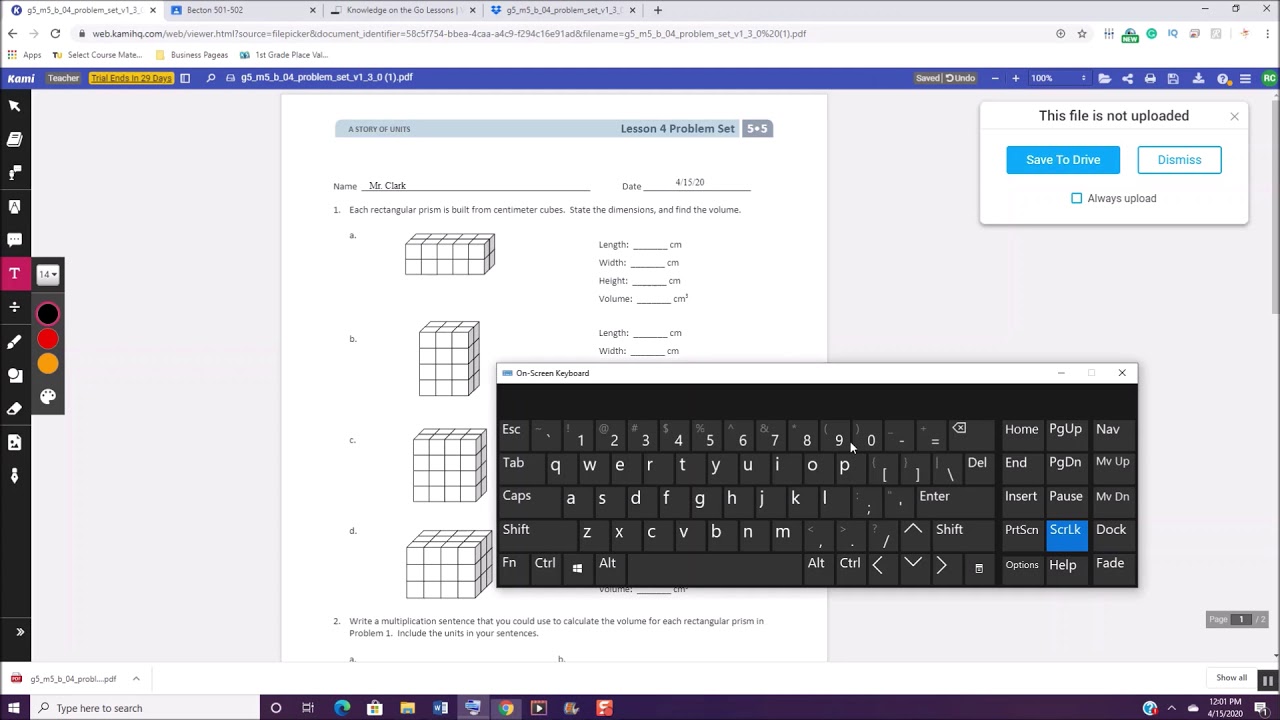This screenshot has width=1280, height=720.
Task: Toggle ScrLk on the On-Screen Keyboard
Action: click(1066, 533)
